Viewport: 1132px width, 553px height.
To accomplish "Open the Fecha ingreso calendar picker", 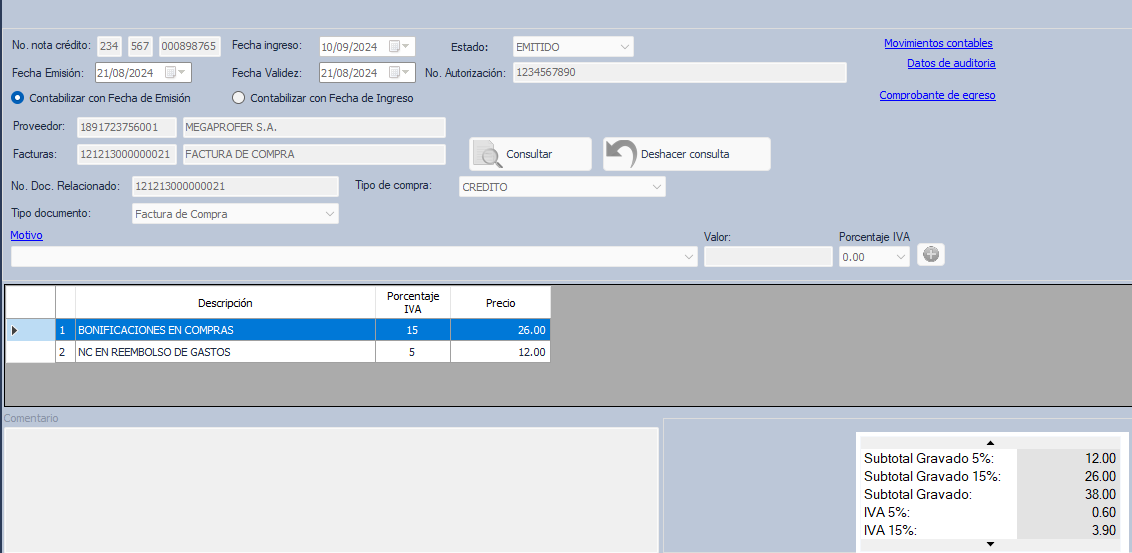I will pyautogui.click(x=400, y=47).
